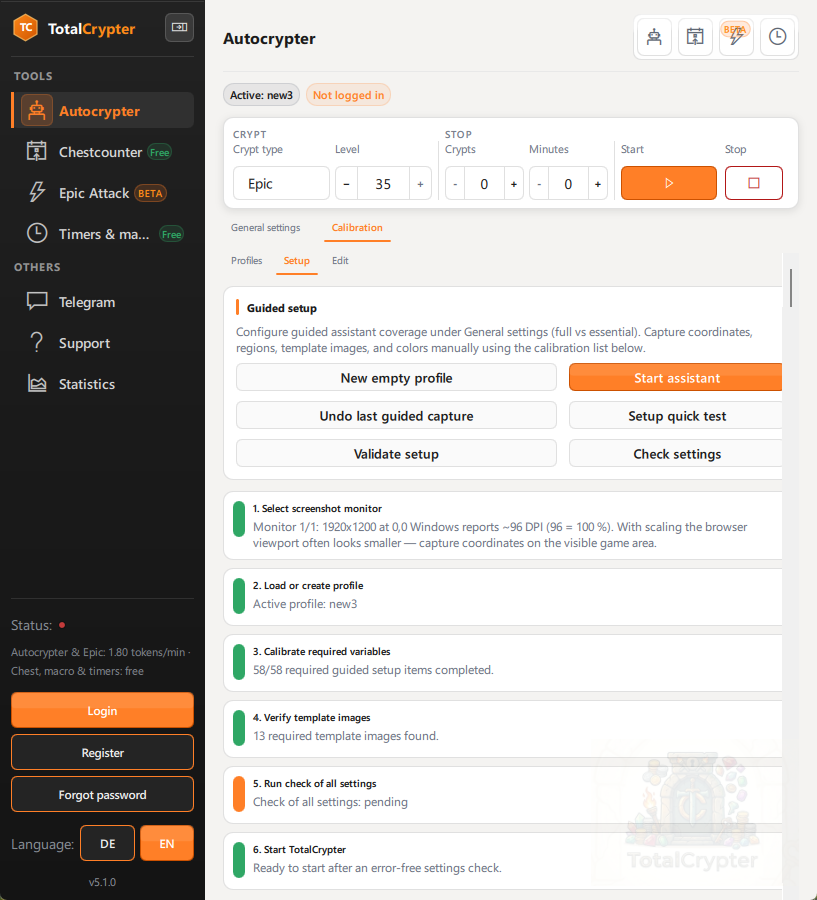This screenshot has width=817, height=900.
Task: Click the vertical scrollbar of the setup panel
Action: pos(791,288)
